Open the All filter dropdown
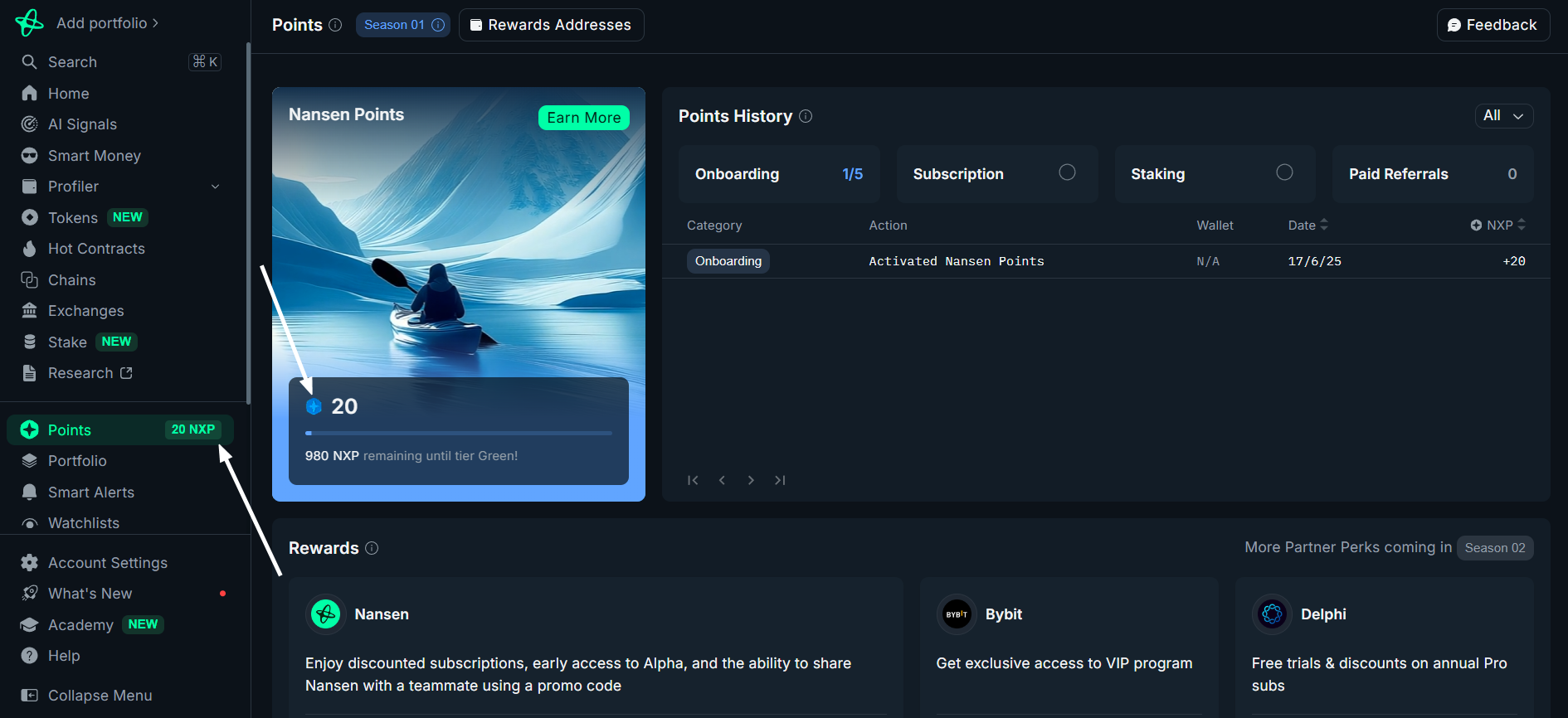Image resolution: width=1568 pixels, height=718 pixels. point(1502,116)
